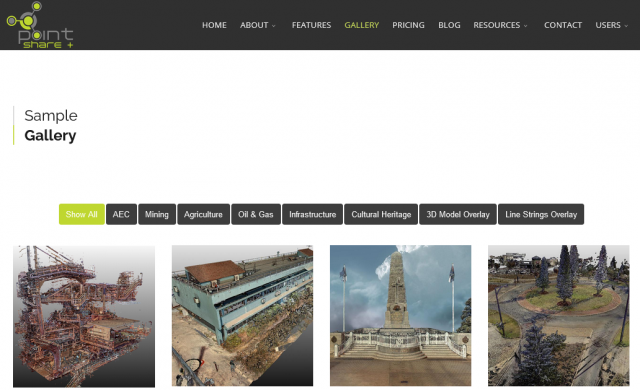Filter gallery by Infrastructure
This screenshot has height=390, width=640.
[x=313, y=214]
